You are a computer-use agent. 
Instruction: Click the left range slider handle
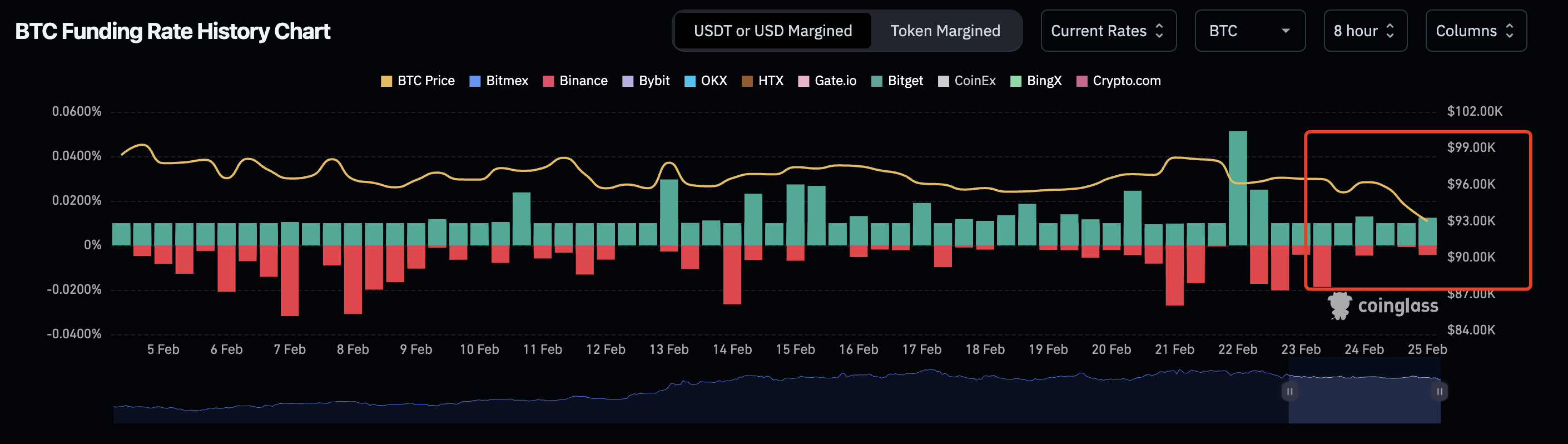click(1289, 392)
